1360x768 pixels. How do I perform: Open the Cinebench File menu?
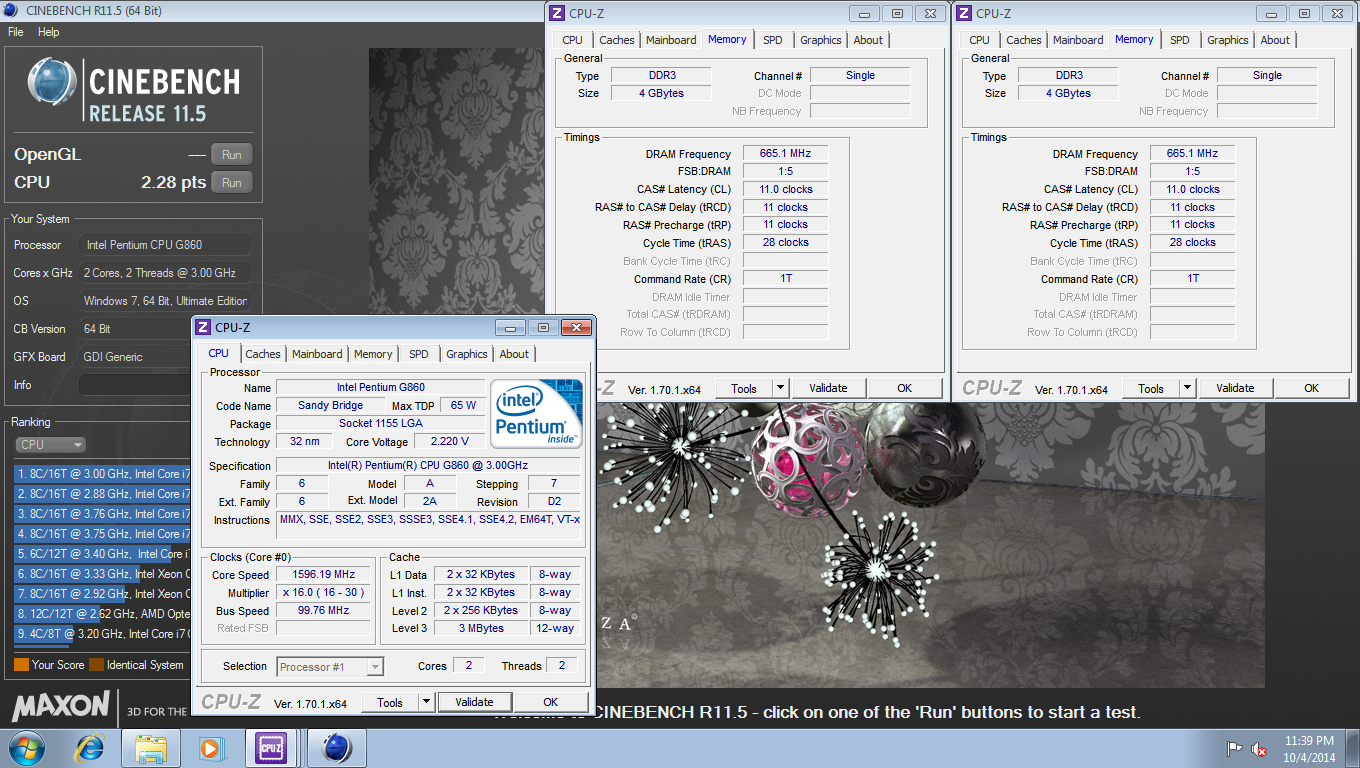click(15, 32)
